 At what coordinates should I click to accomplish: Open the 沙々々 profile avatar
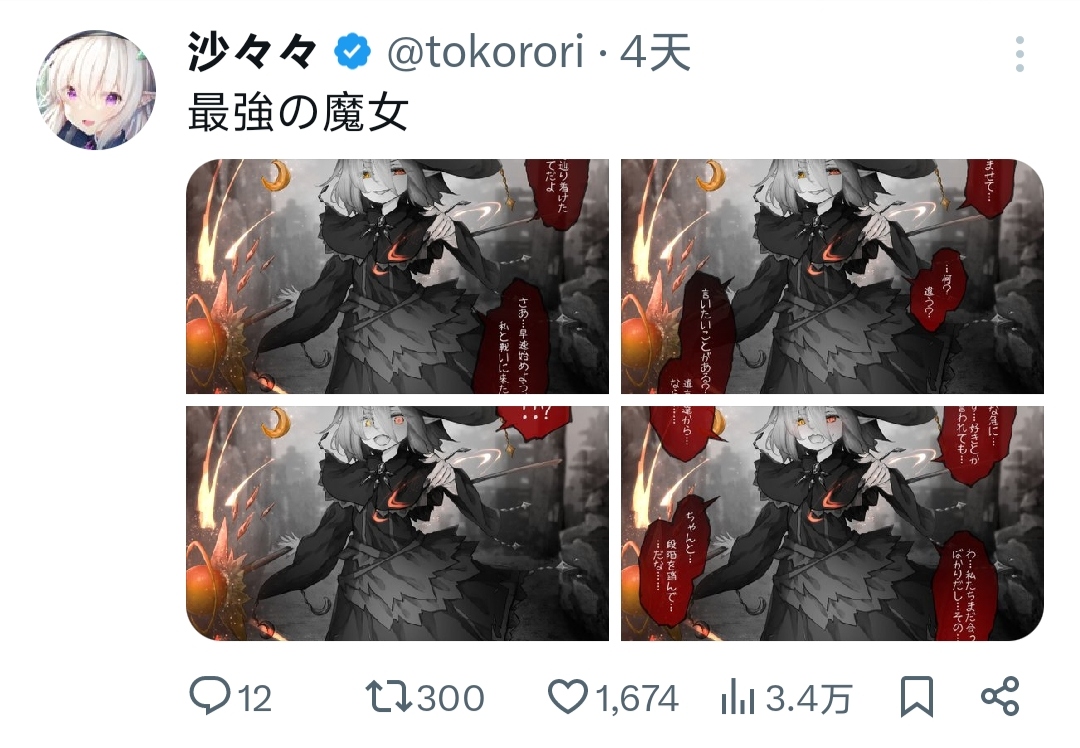coord(96,90)
